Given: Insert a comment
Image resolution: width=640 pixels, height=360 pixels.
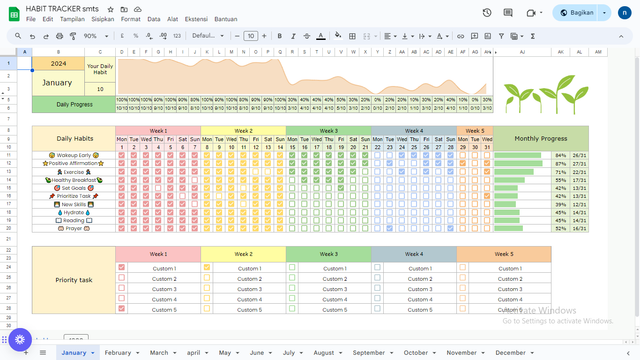Looking at the screenshot, I should pyautogui.click(x=474, y=36).
